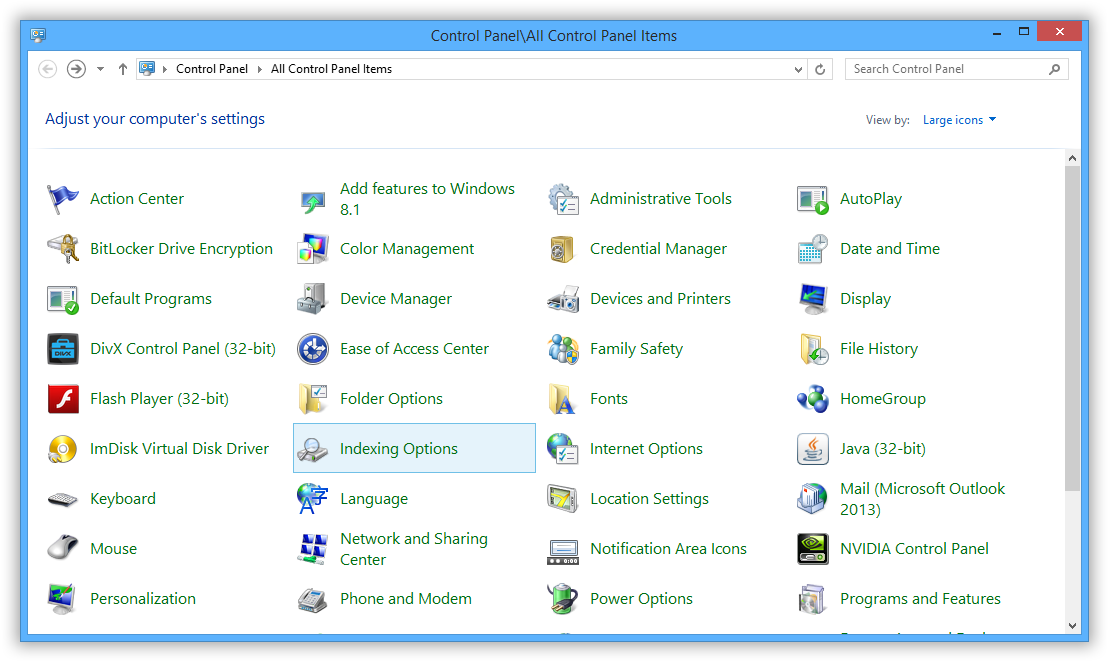Click the Internet Options link text
The width and height of the screenshot is (1109, 662).
(x=646, y=449)
